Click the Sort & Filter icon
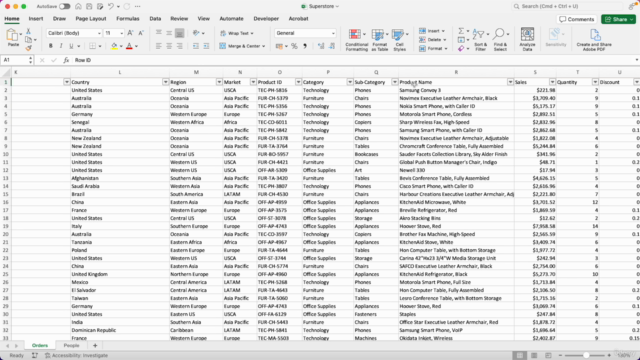Viewport: 640px width, 360px height. [480, 40]
